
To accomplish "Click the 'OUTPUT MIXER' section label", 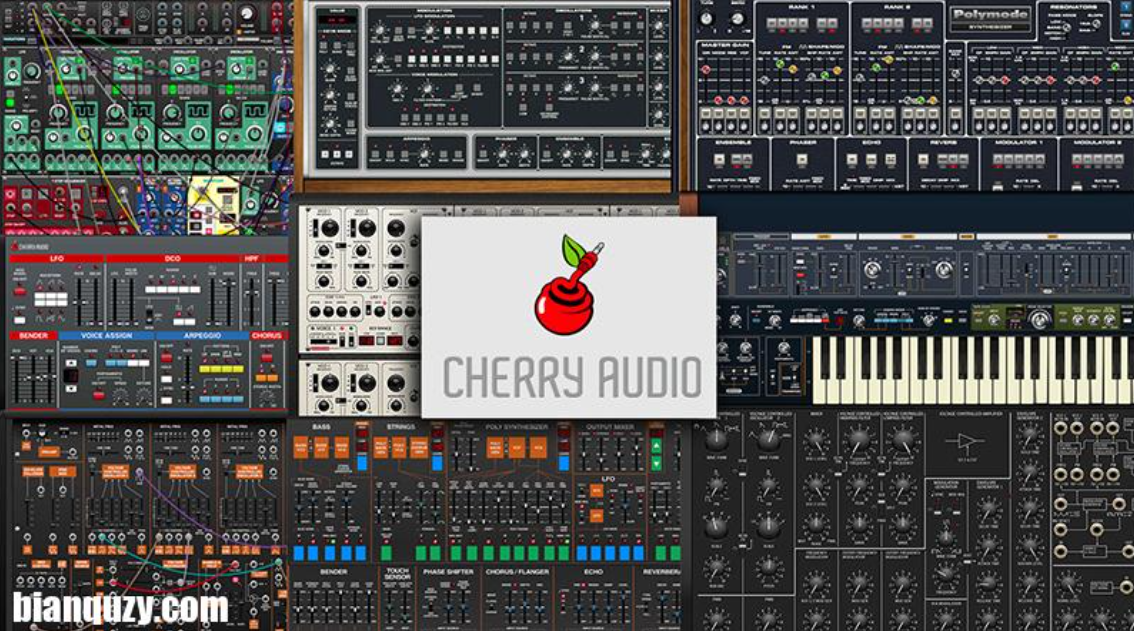I will [610, 427].
